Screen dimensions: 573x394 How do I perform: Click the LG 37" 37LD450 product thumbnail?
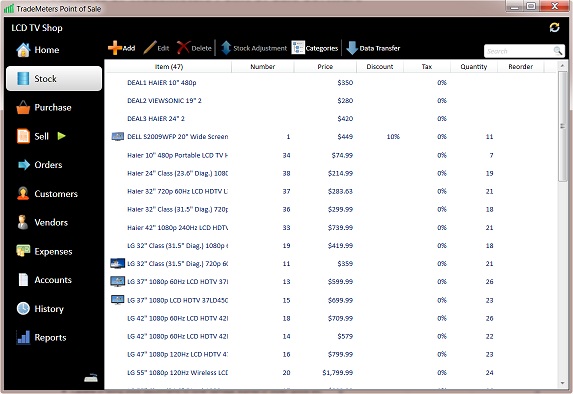click(117, 300)
